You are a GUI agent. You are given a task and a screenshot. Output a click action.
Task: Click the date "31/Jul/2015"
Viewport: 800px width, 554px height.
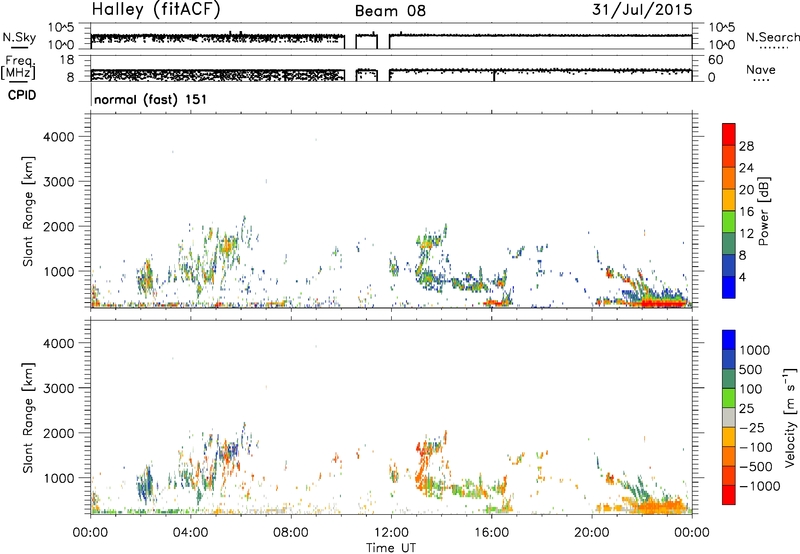642,10
